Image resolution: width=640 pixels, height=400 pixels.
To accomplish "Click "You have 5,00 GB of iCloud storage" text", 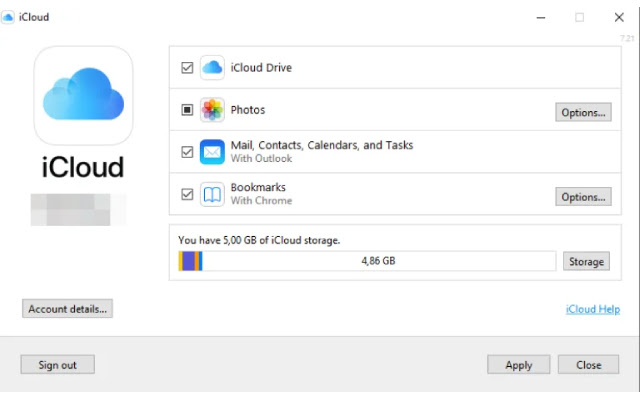I will pyautogui.click(x=259, y=240).
